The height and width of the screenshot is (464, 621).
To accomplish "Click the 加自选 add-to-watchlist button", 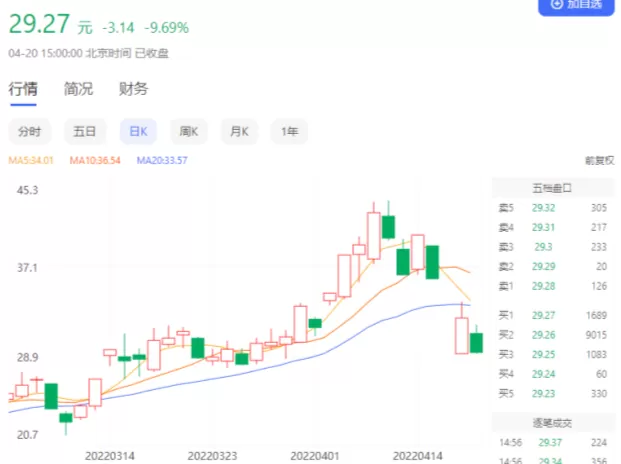I will 576,6.
